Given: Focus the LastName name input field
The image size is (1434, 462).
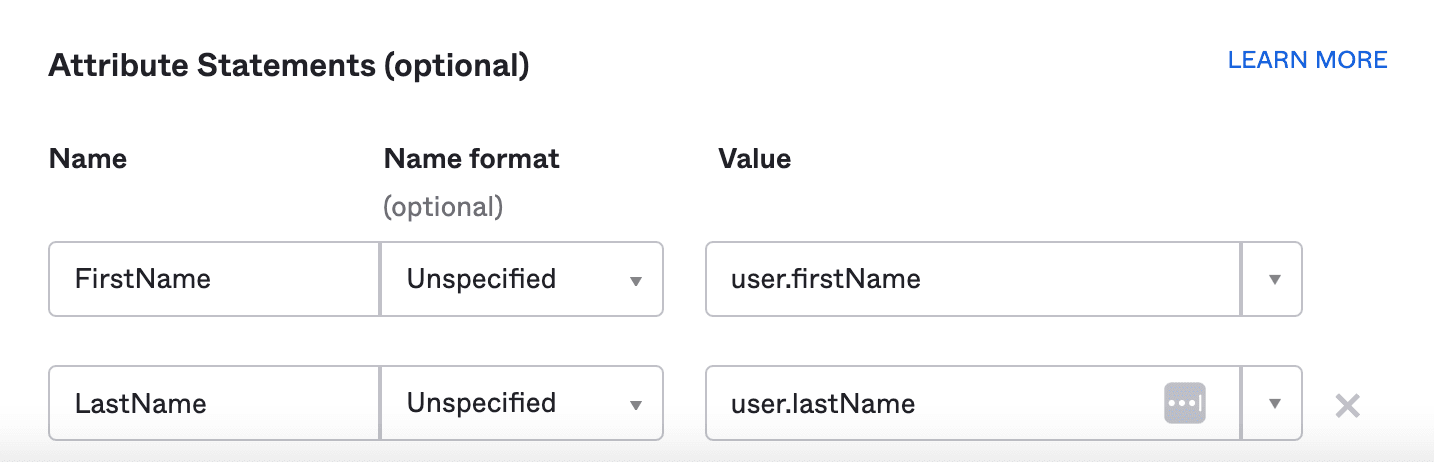Looking at the screenshot, I should (x=214, y=403).
